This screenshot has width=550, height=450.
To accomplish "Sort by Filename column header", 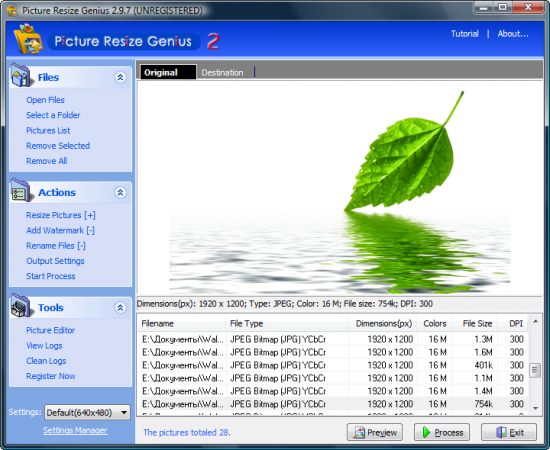I will click(x=181, y=323).
